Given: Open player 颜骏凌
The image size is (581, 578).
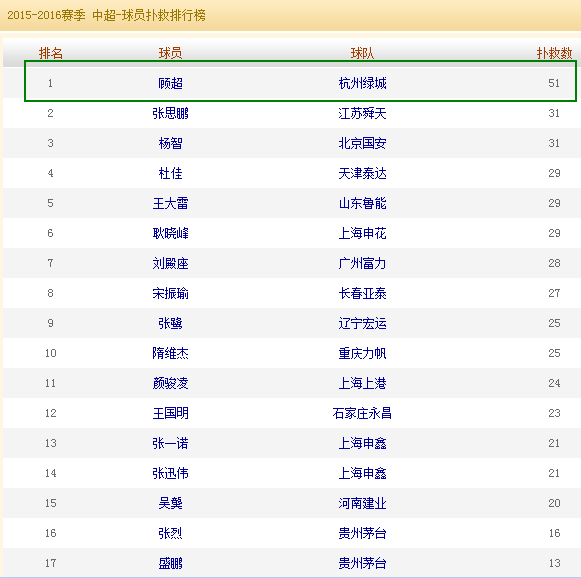Looking at the screenshot, I should (x=170, y=383).
